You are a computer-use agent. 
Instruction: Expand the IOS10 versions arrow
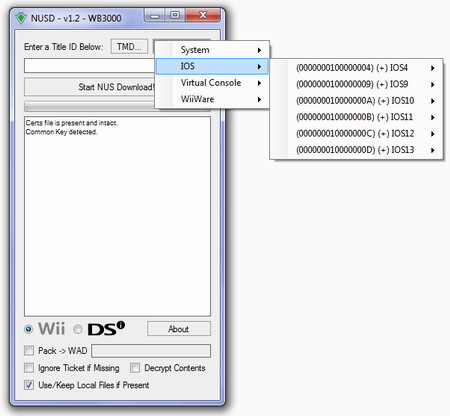pos(433,101)
